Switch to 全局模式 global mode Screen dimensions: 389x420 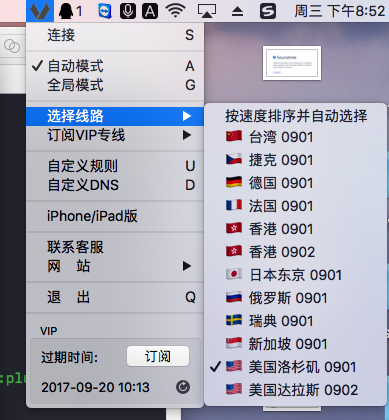pos(115,85)
